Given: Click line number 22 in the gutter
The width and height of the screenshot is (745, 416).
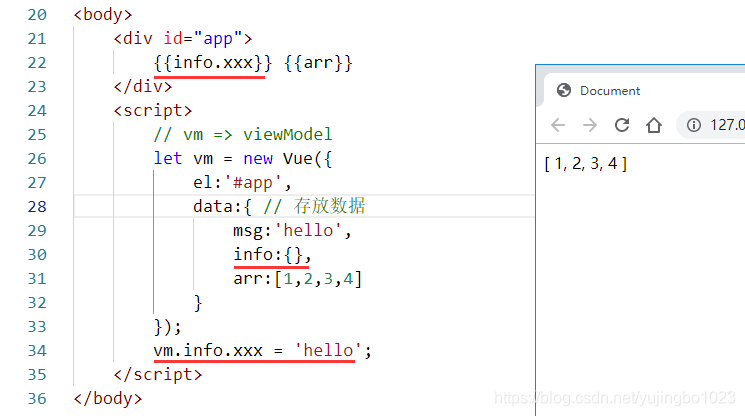Looking at the screenshot, I should 37,63.
